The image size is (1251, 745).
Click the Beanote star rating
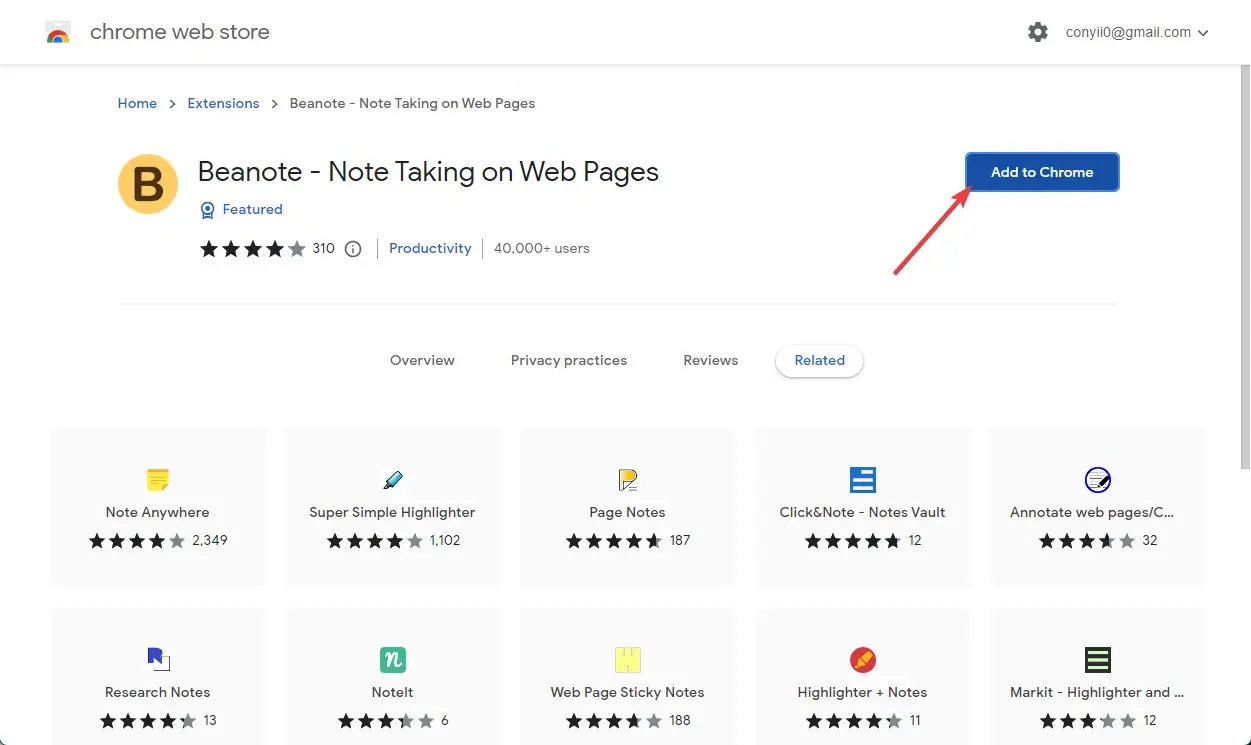(253, 249)
